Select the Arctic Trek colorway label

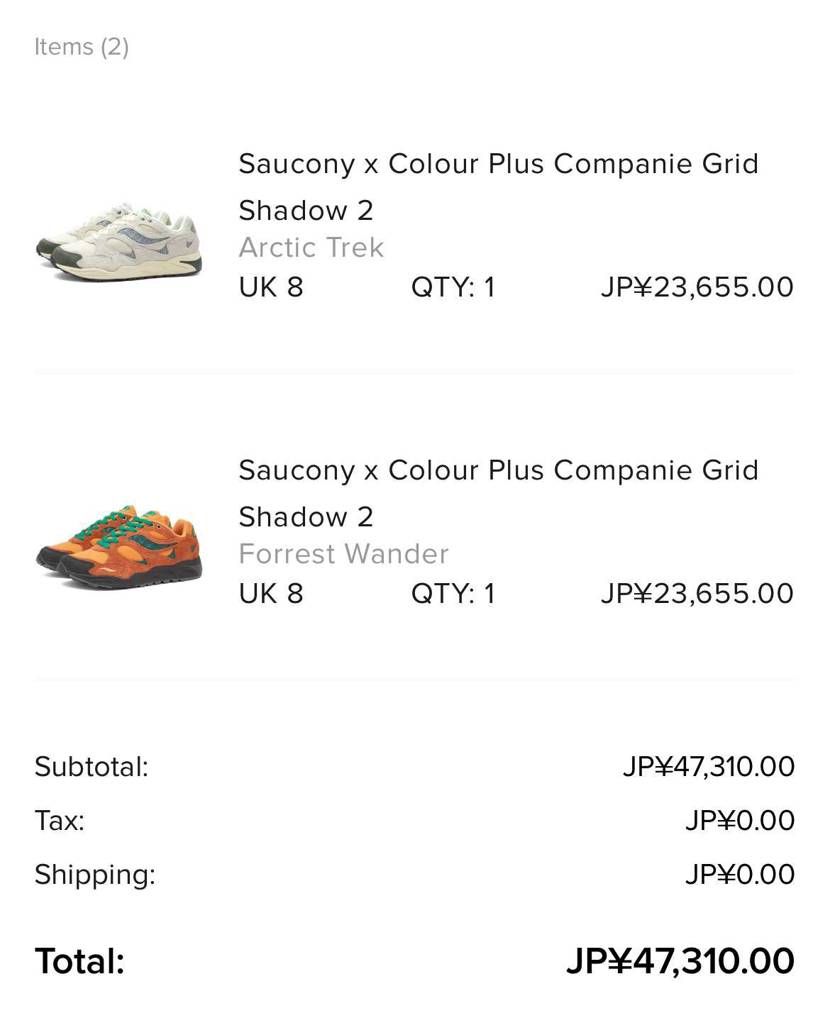pyautogui.click(x=311, y=247)
